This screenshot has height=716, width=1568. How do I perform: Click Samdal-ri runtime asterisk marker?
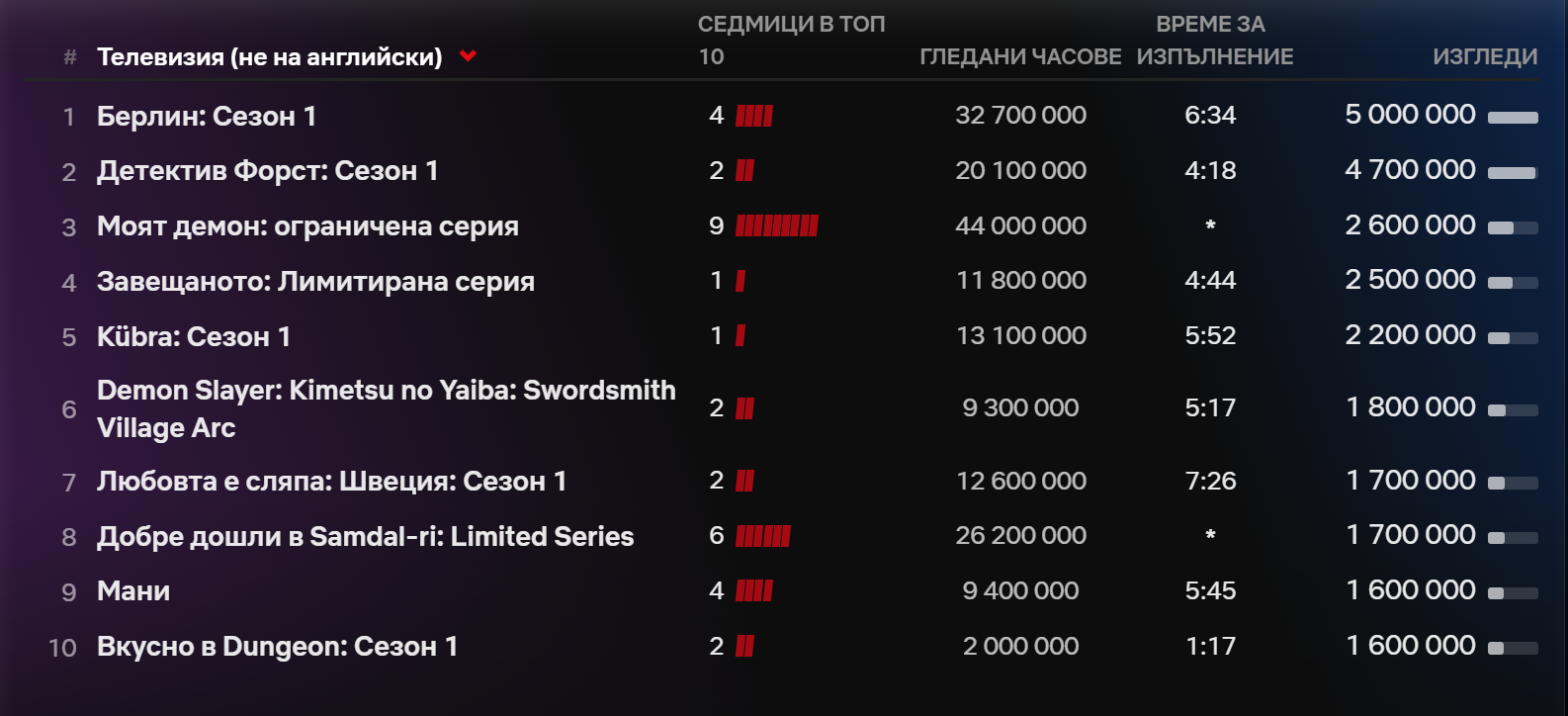1210,536
